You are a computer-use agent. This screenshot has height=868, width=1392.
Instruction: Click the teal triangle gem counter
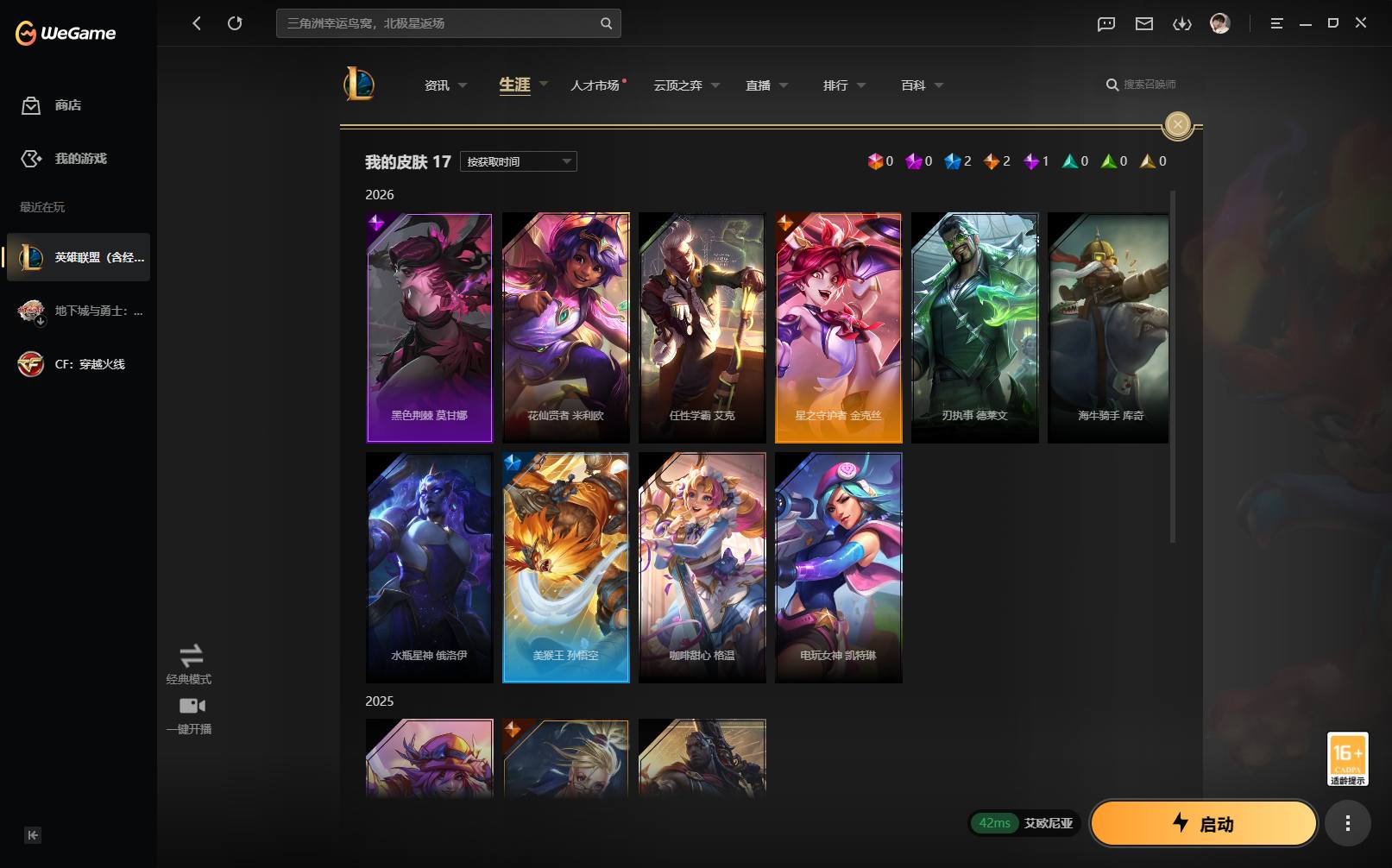1075,161
